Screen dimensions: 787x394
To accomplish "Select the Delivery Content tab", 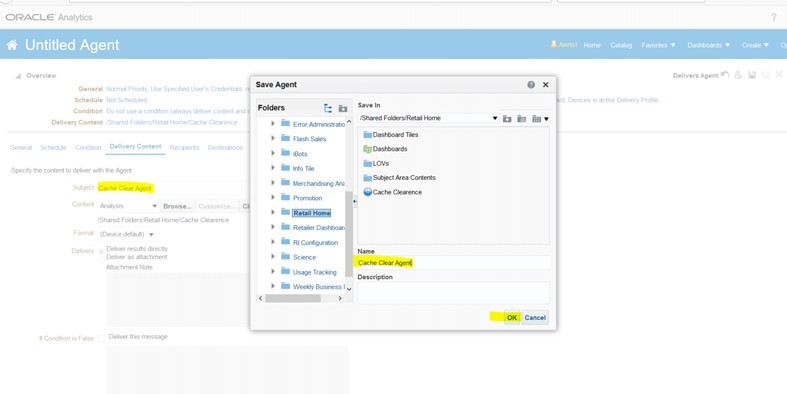I will (x=136, y=147).
